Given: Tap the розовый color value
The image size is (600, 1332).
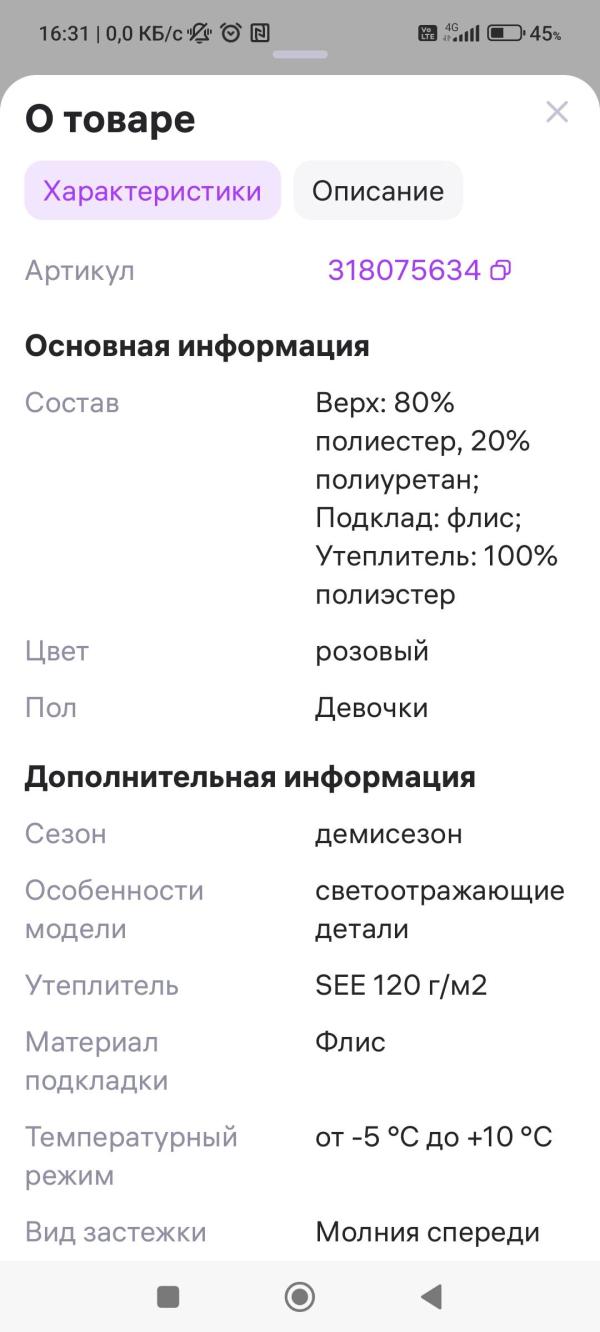Looking at the screenshot, I should (372, 651).
